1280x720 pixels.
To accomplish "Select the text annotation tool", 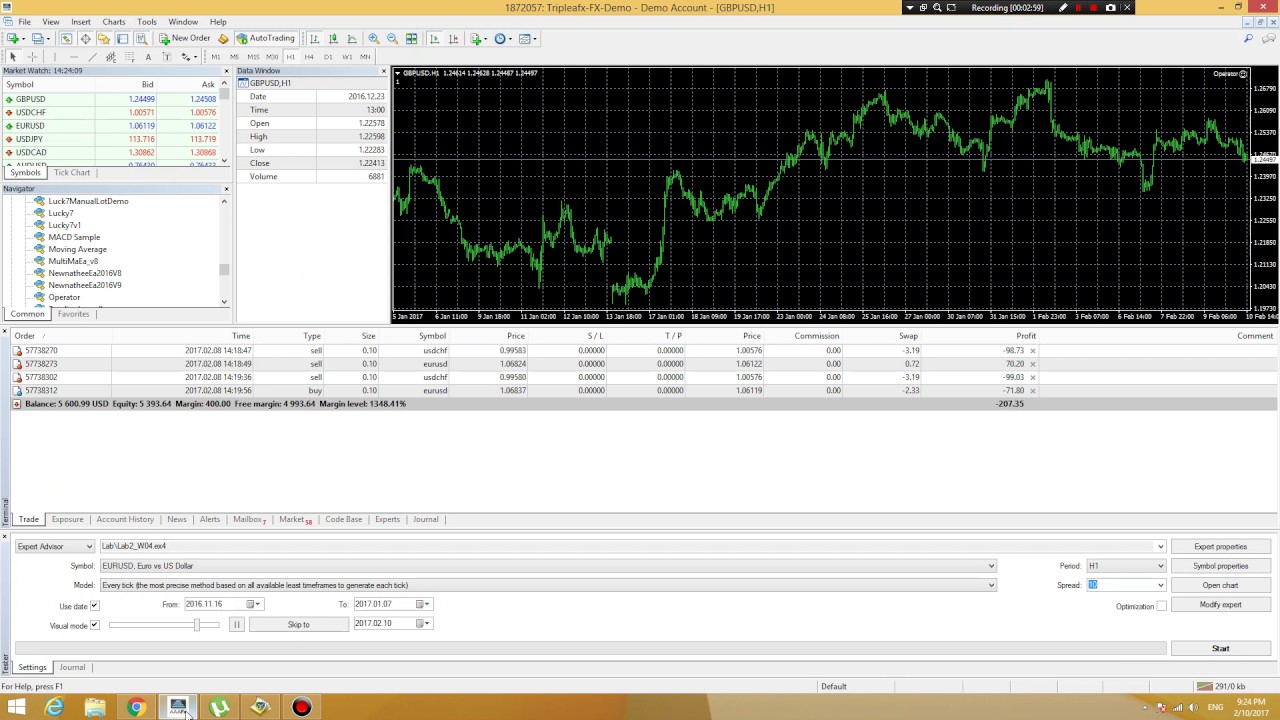I will pyautogui.click(x=148, y=57).
